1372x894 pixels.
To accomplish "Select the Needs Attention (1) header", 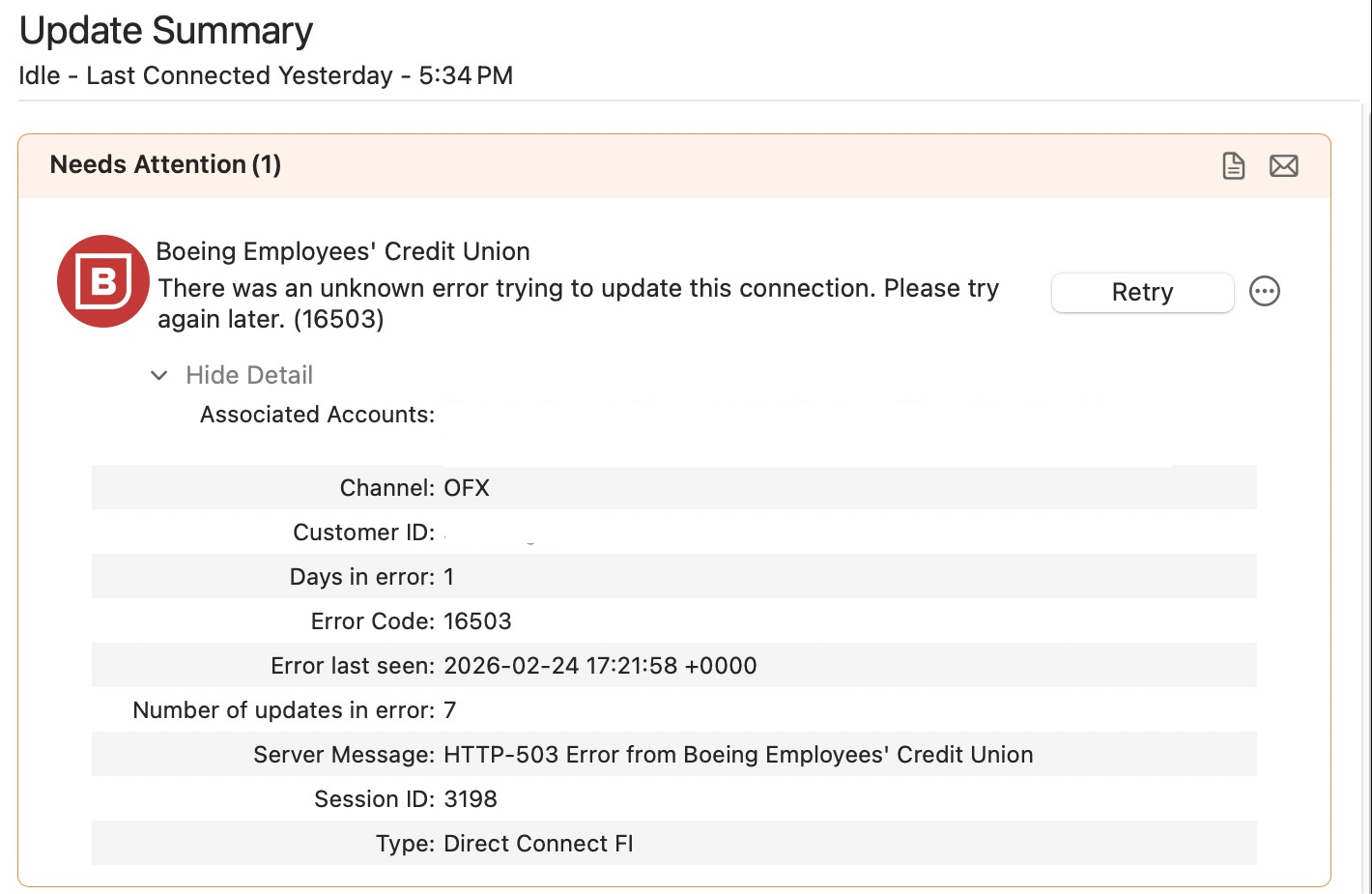I will (x=165, y=164).
